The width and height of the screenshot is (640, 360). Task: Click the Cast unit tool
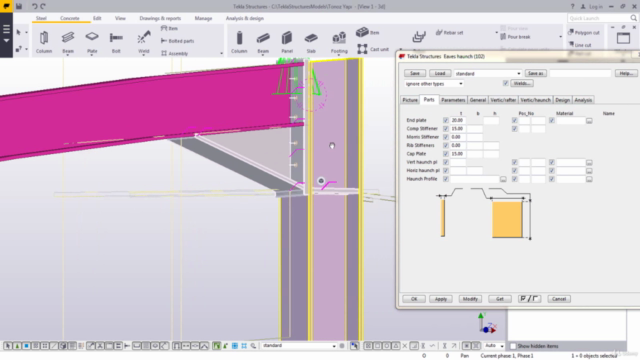point(373,49)
